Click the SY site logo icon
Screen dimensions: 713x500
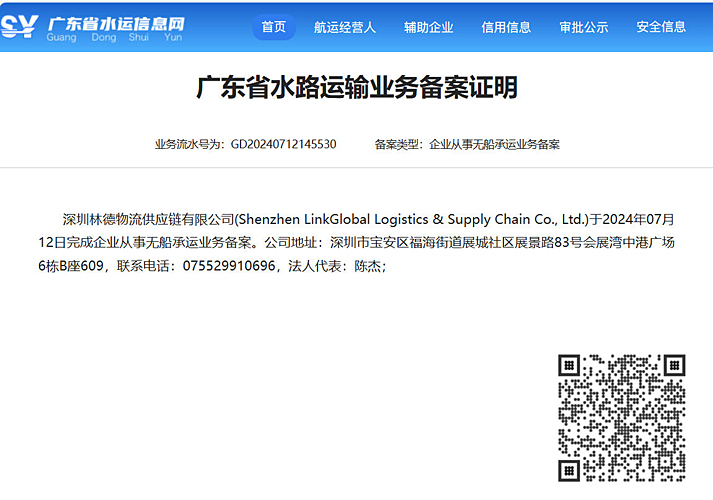[x=20, y=26]
